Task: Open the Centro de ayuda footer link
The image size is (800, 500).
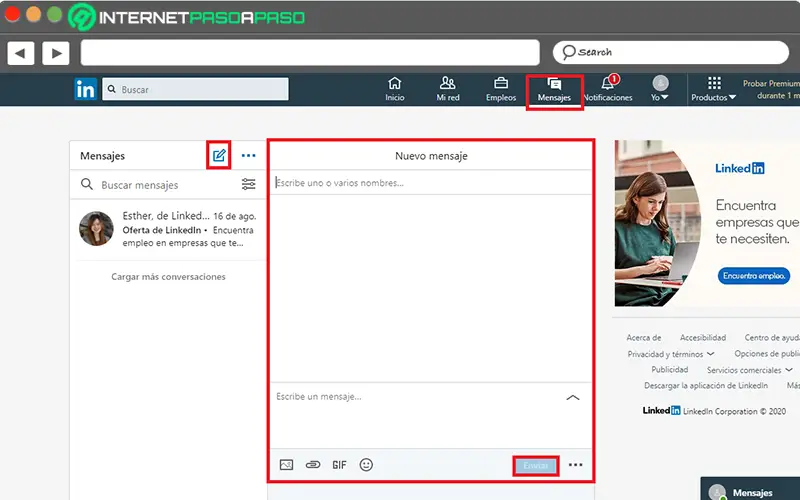Action: [772, 338]
